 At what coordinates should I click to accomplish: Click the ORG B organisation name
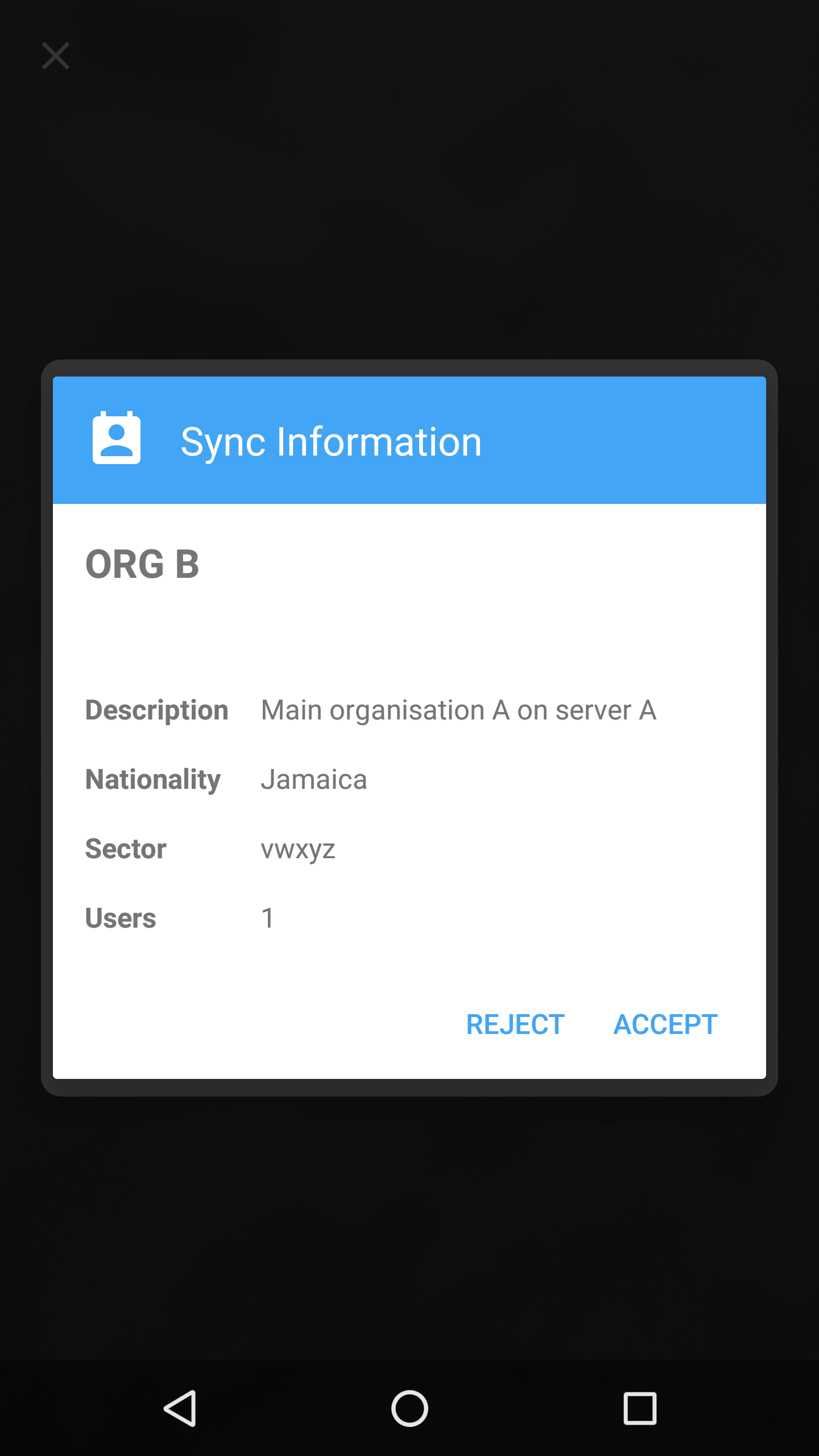[142, 564]
